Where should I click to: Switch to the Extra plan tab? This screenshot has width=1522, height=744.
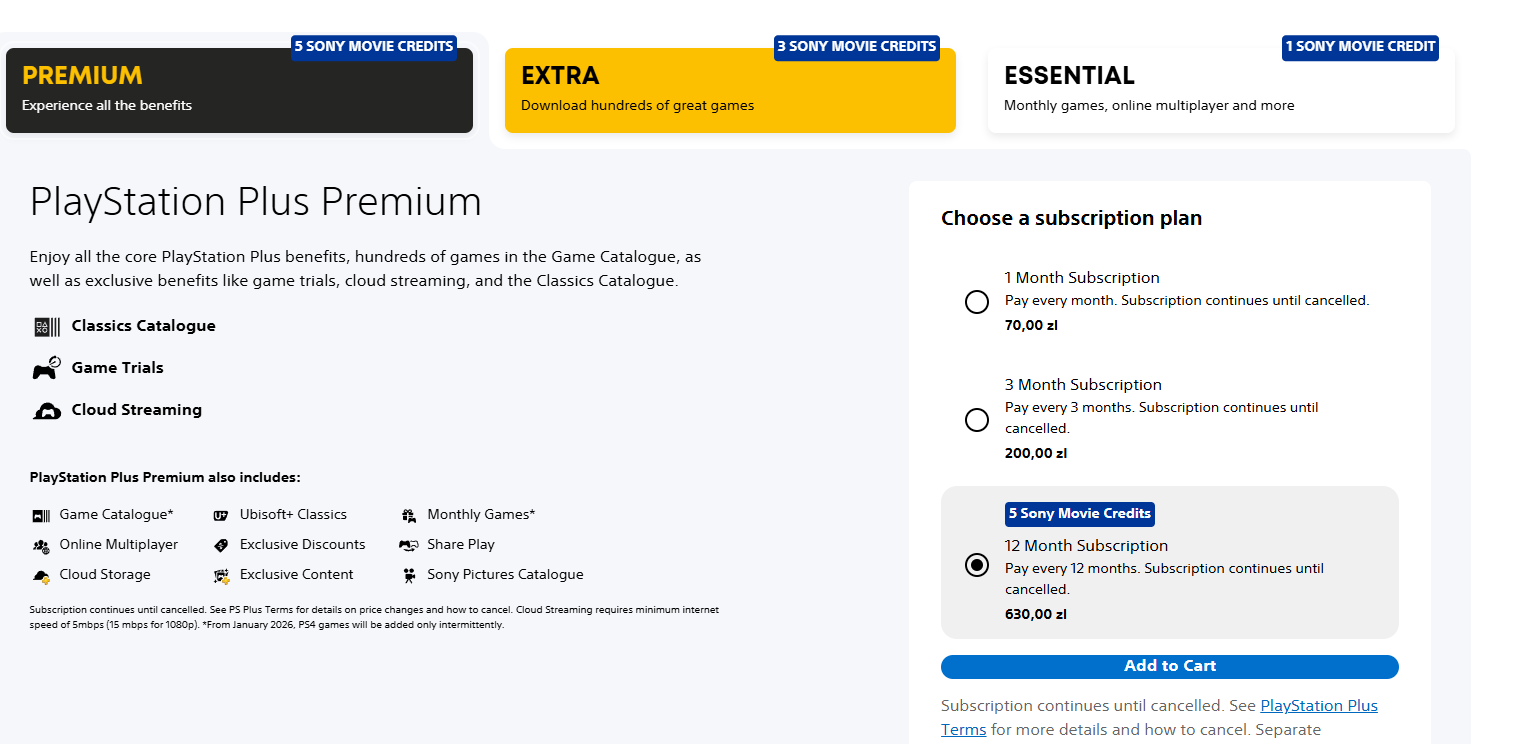coord(730,91)
